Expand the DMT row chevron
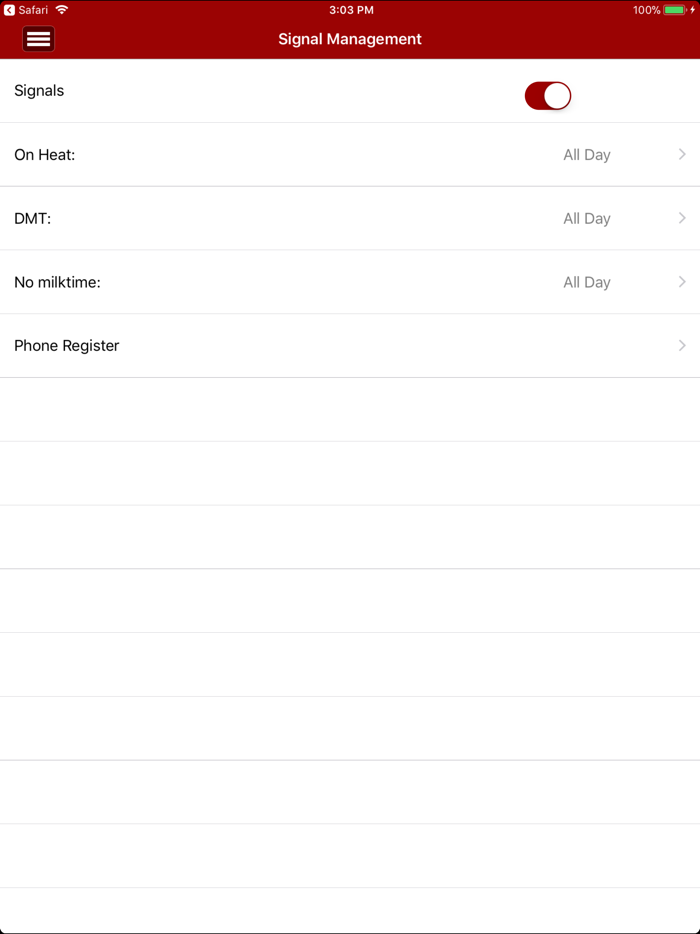This screenshot has width=700, height=934. pyautogui.click(x=682, y=218)
